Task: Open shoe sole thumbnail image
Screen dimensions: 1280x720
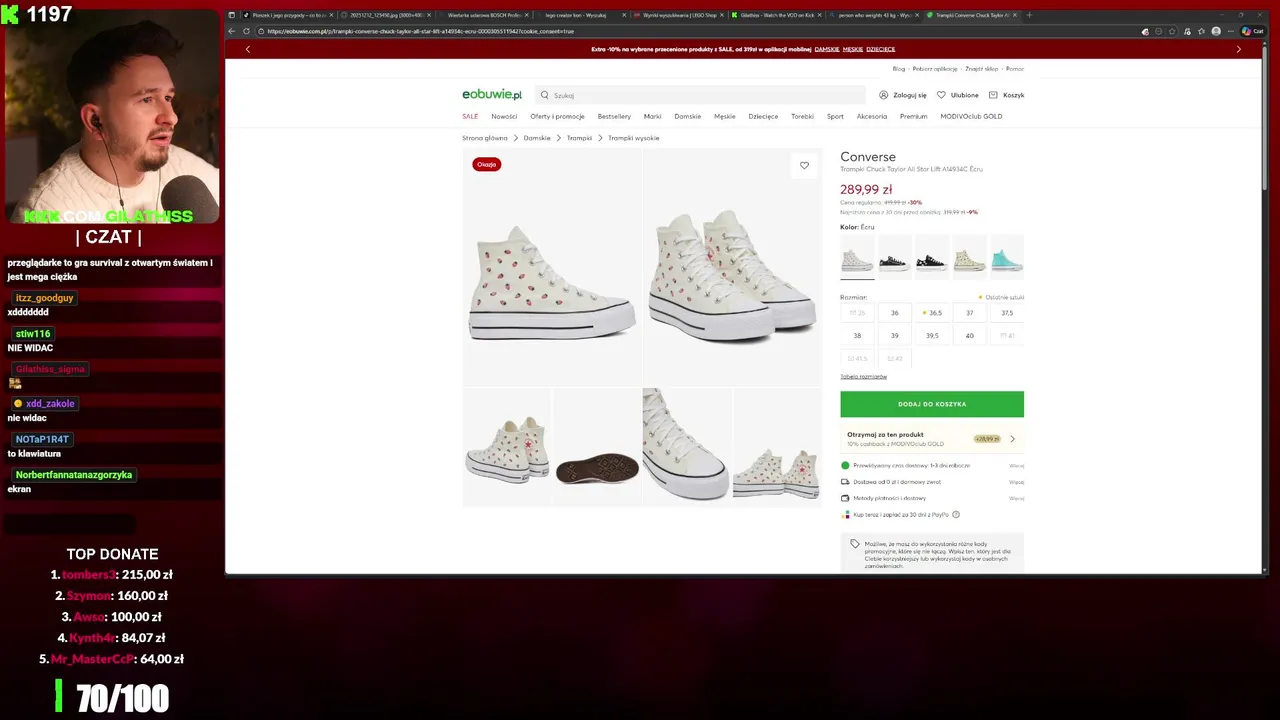Action: click(597, 447)
